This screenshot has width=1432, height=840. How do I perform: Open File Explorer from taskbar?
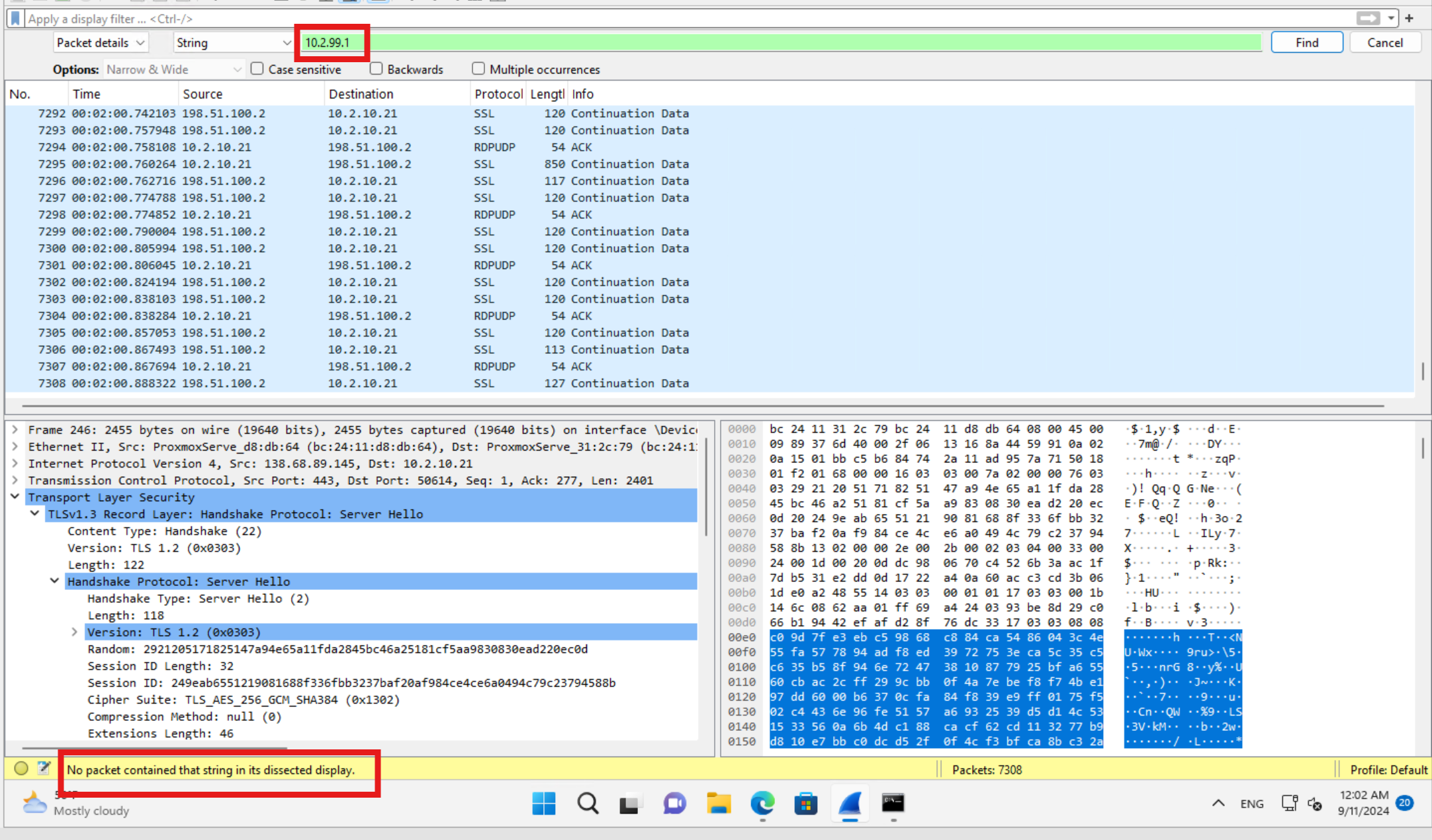[x=719, y=804]
